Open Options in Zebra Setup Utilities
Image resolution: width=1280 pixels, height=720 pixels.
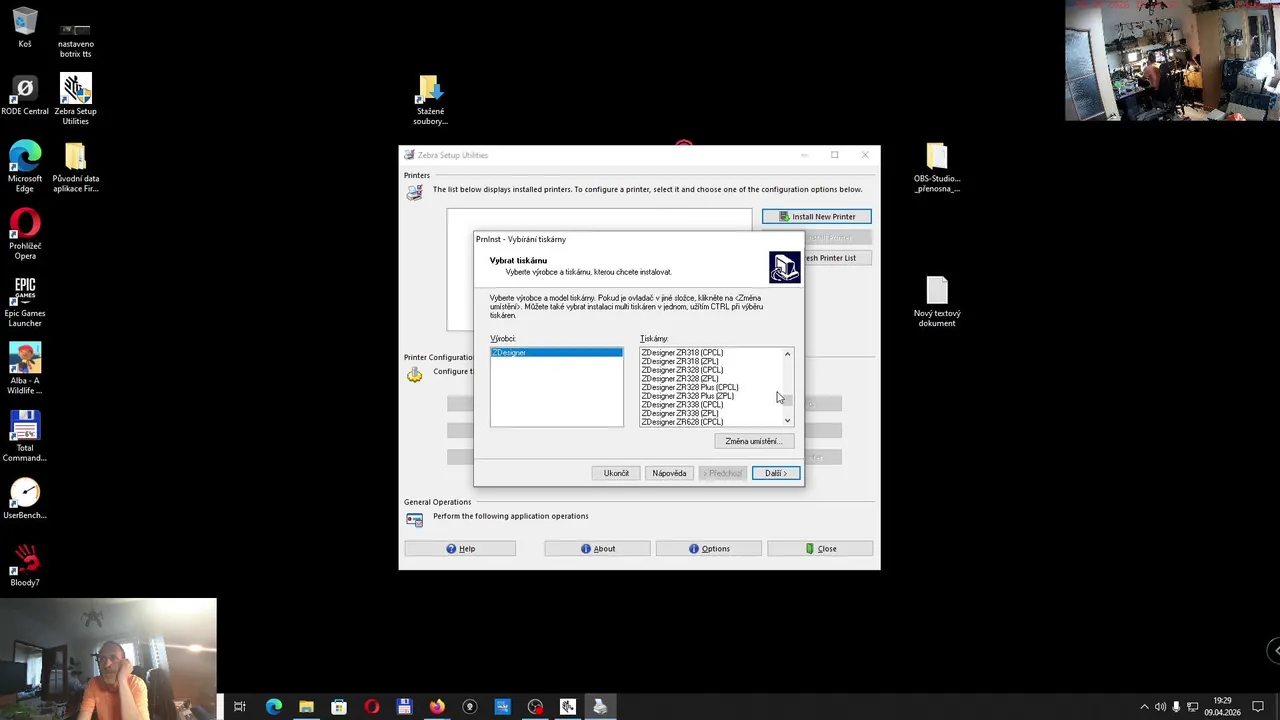click(709, 548)
